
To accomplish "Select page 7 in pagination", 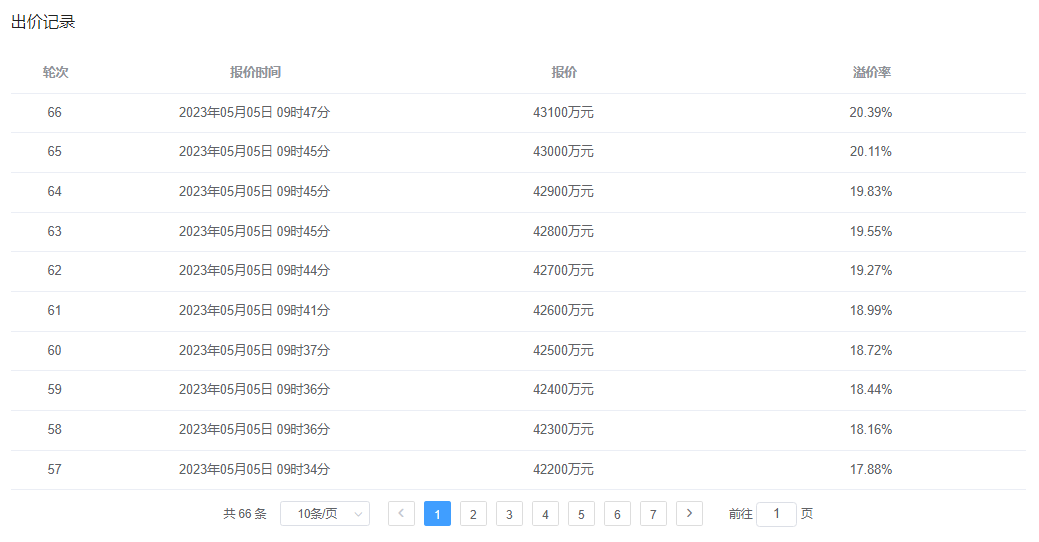I will pos(653,514).
